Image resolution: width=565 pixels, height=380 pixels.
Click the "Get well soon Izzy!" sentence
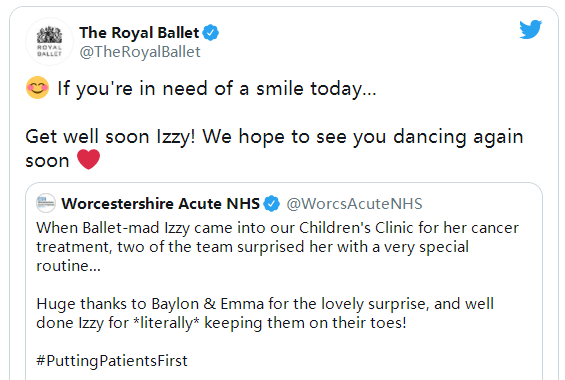[x=110, y=137]
